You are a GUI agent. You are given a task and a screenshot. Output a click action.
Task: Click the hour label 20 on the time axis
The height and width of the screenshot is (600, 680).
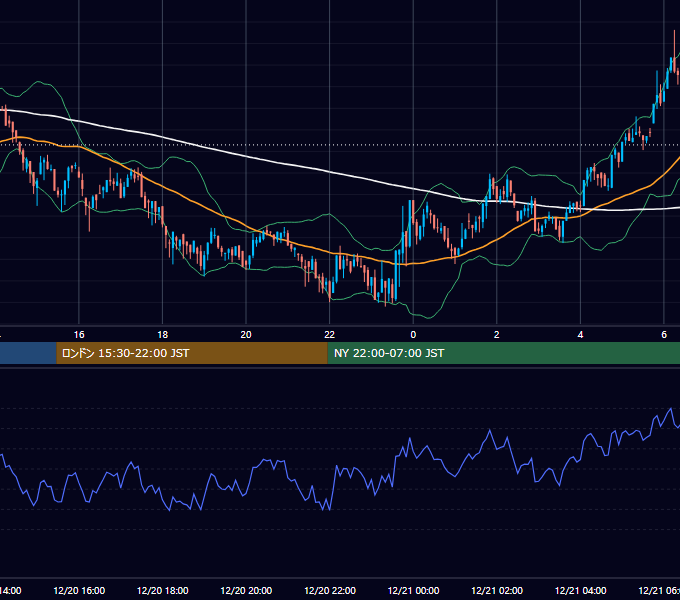coord(246,335)
